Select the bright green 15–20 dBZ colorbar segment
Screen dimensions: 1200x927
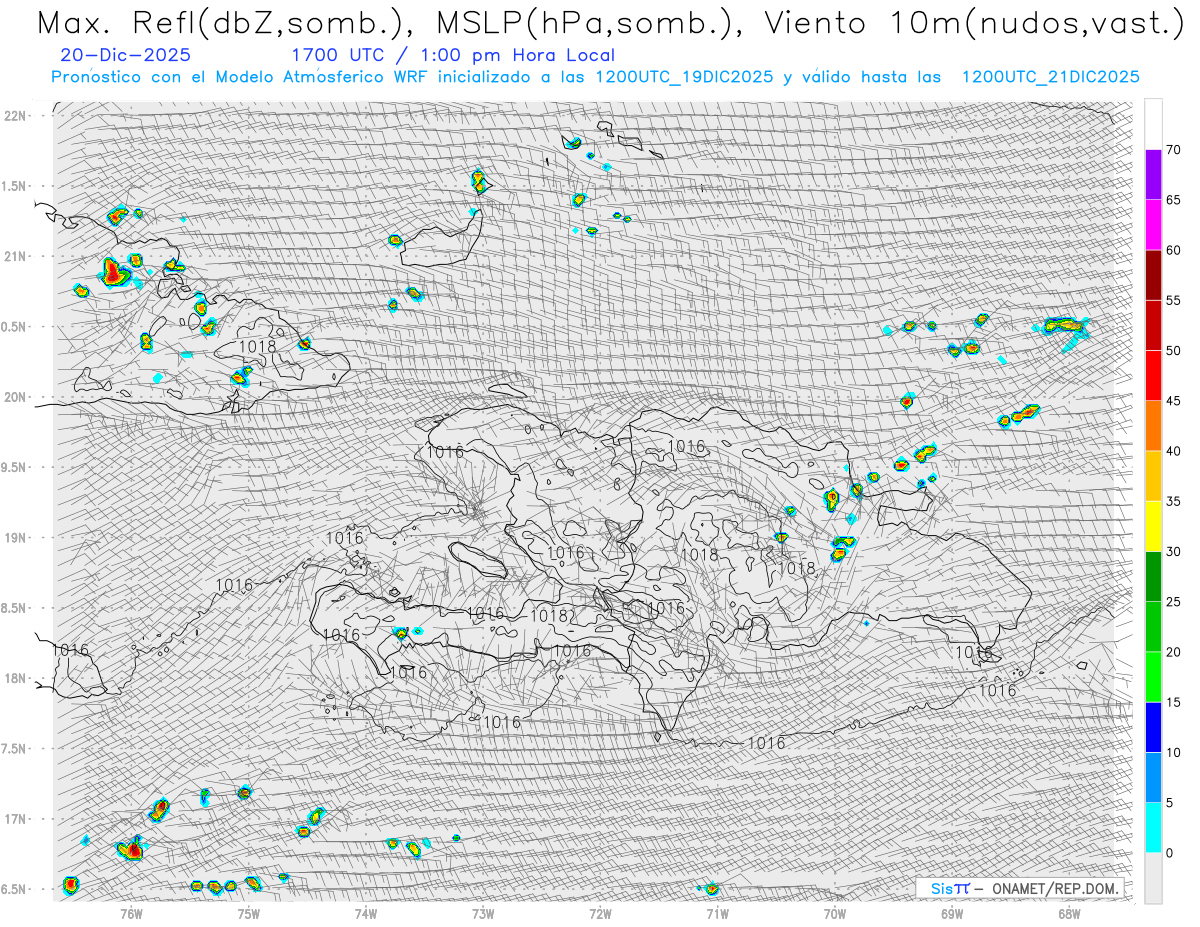[1153, 677]
